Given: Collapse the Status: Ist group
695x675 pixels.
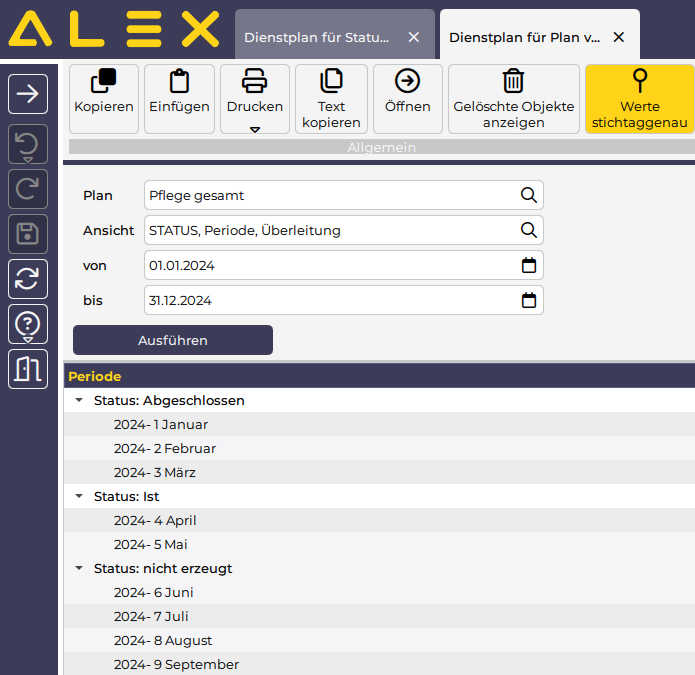Looking at the screenshot, I should coord(79,497).
